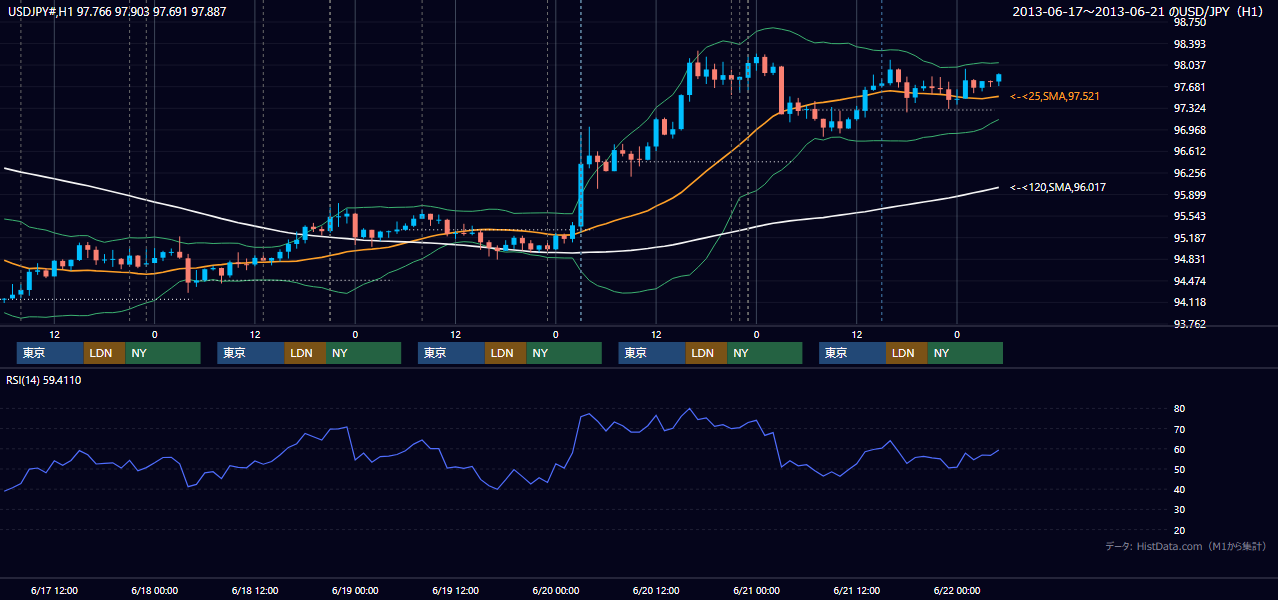Click price axis label 93.762
The image size is (1278, 600).
(x=1190, y=324)
